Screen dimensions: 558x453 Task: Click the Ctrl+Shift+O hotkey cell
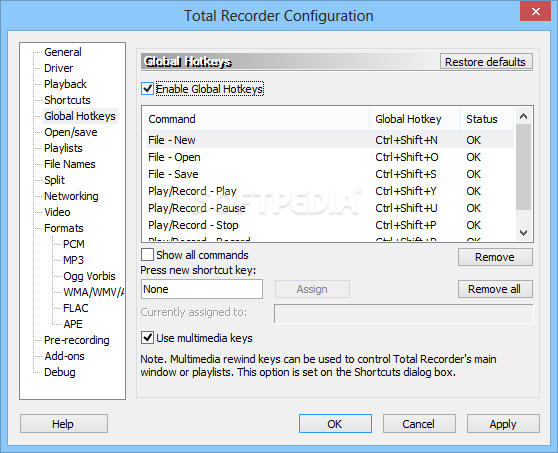407,157
